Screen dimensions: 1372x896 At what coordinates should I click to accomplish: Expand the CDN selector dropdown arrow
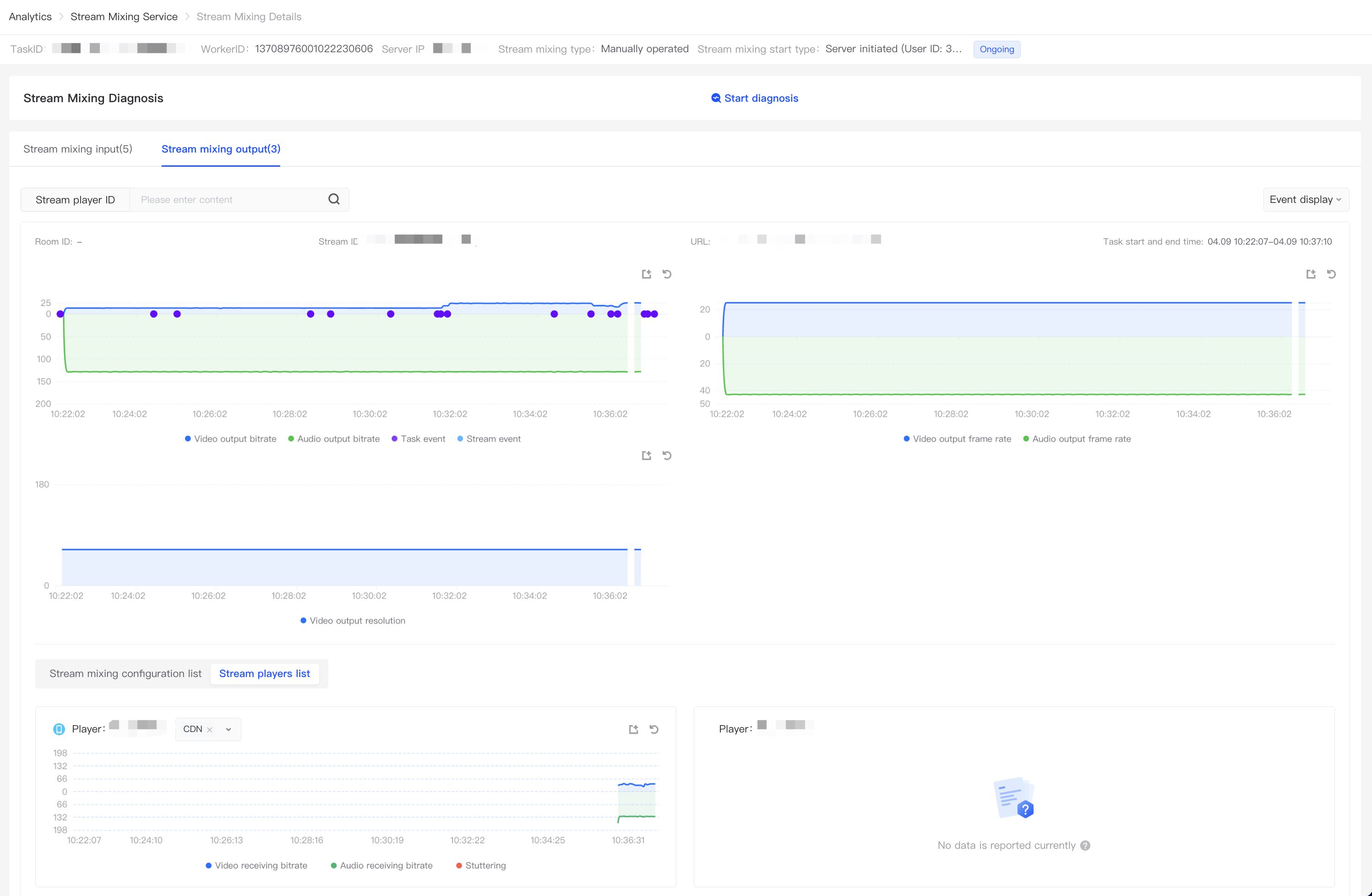point(228,729)
